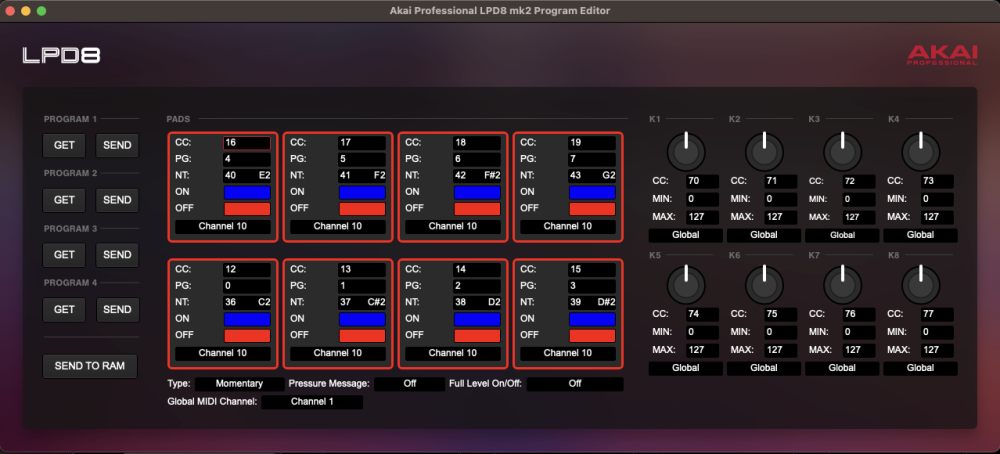The image size is (1000, 454).
Task: Open the Global channel dropdown under K4
Action: [x=920, y=235]
